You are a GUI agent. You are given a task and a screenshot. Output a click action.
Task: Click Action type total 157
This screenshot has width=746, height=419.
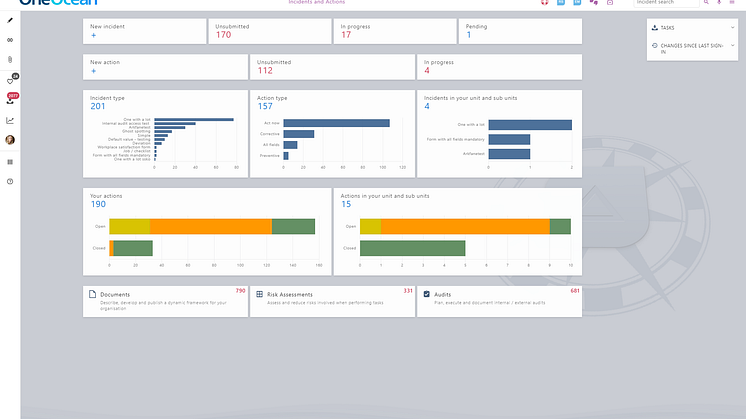pos(265,107)
